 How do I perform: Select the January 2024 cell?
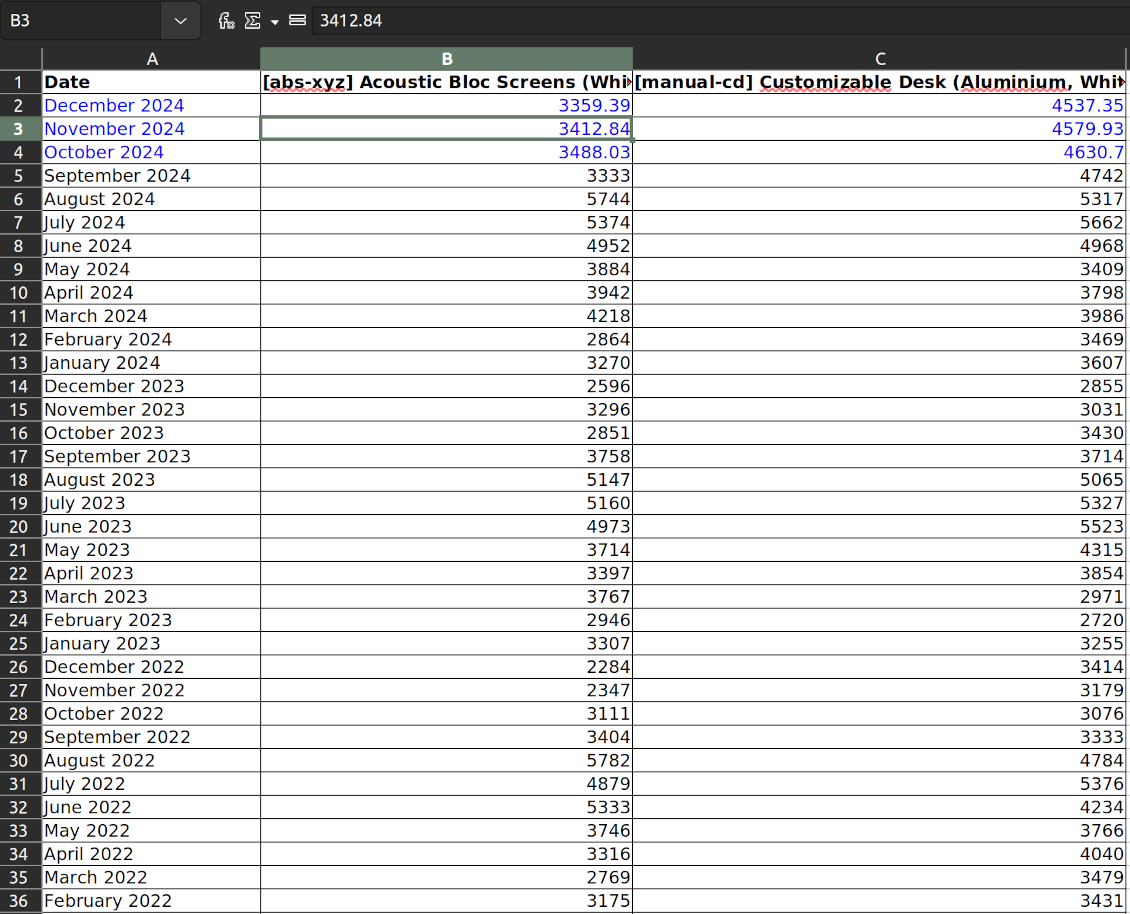151,363
